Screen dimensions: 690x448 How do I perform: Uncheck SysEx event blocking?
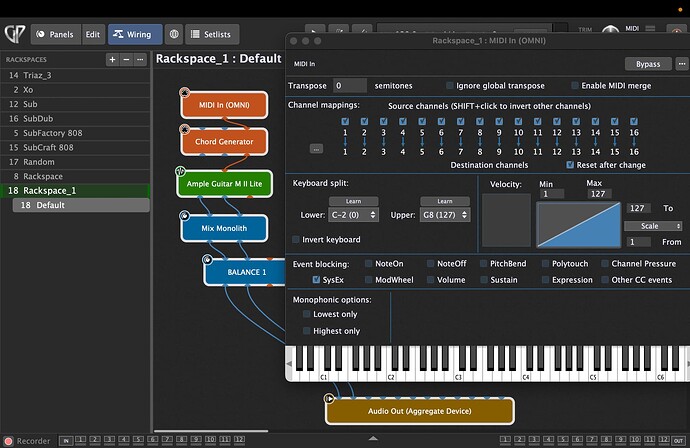point(316,279)
